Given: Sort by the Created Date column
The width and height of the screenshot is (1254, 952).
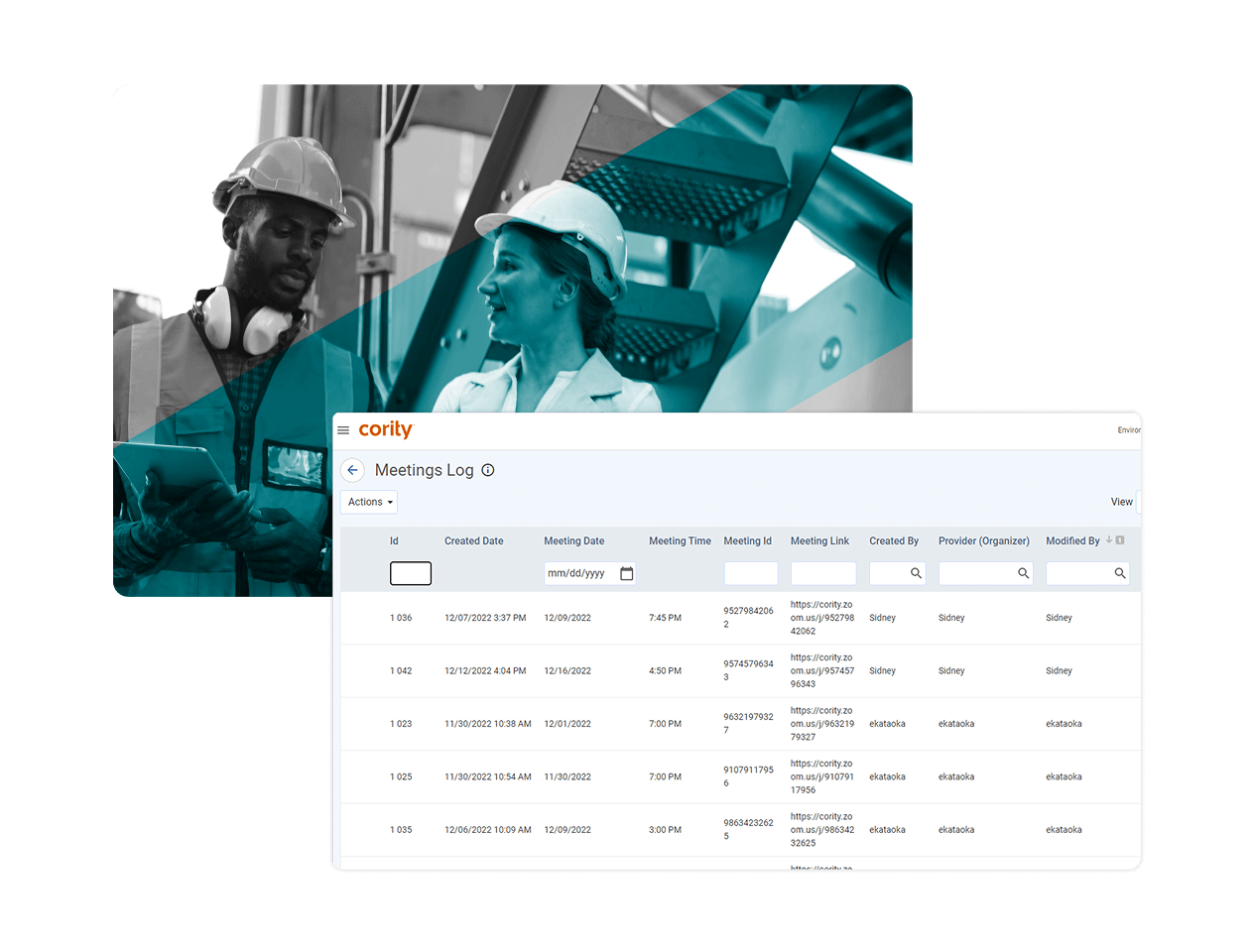Looking at the screenshot, I should point(473,541).
